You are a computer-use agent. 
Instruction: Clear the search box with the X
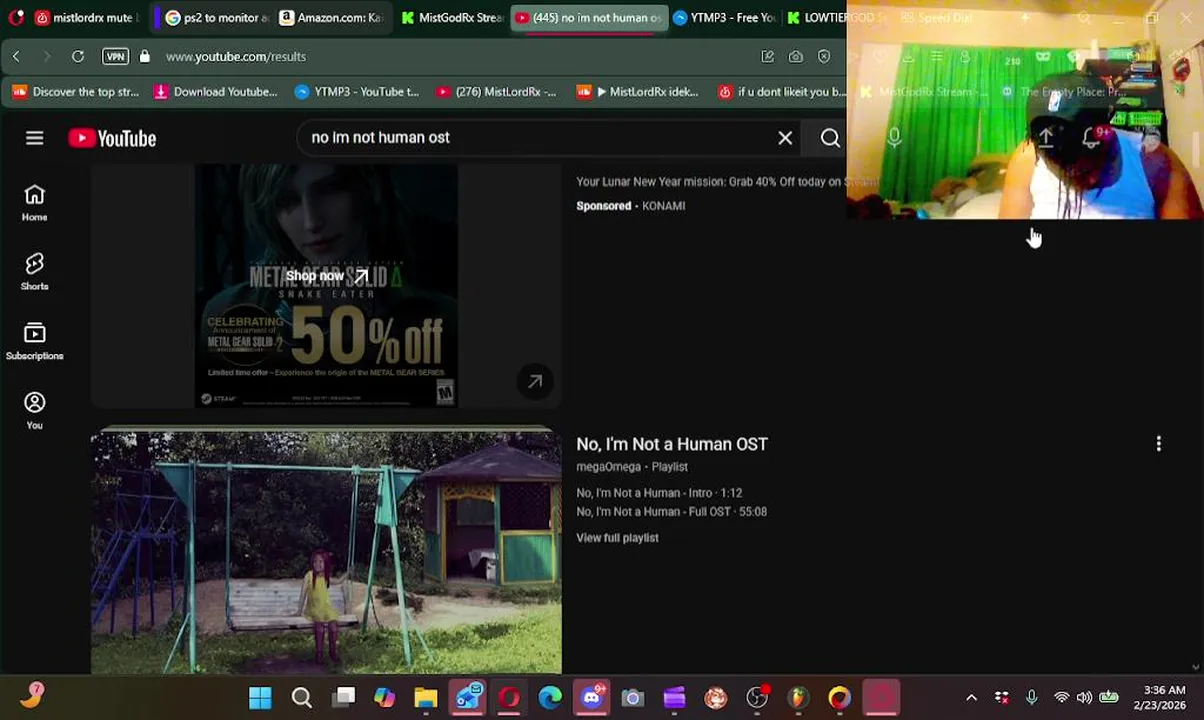pyautogui.click(x=785, y=138)
